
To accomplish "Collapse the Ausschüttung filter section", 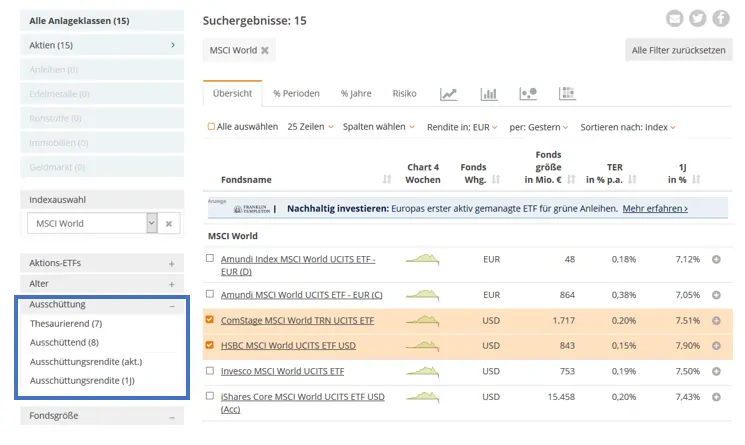I will tap(102, 304).
